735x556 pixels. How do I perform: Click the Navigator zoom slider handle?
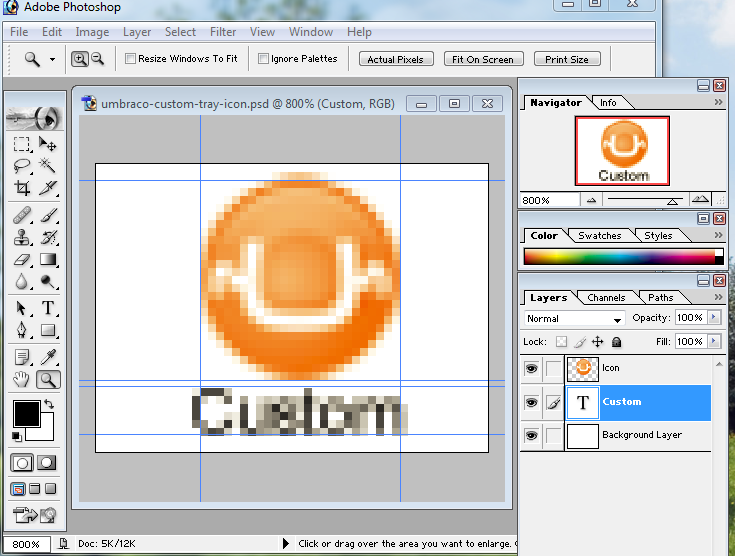point(673,202)
